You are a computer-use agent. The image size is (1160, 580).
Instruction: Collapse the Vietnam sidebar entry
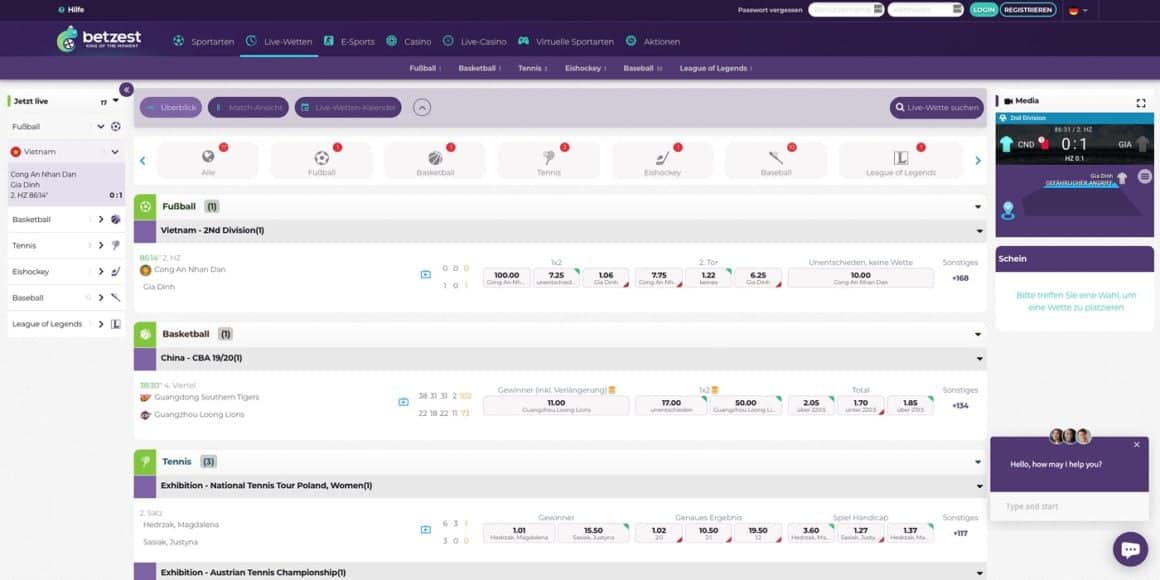[115, 152]
